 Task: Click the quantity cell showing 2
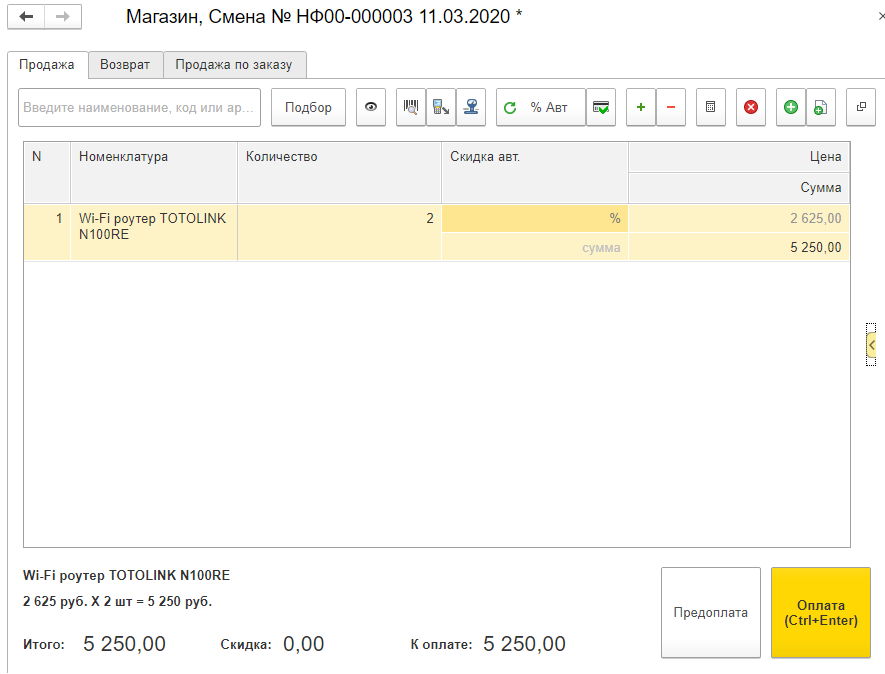point(339,232)
